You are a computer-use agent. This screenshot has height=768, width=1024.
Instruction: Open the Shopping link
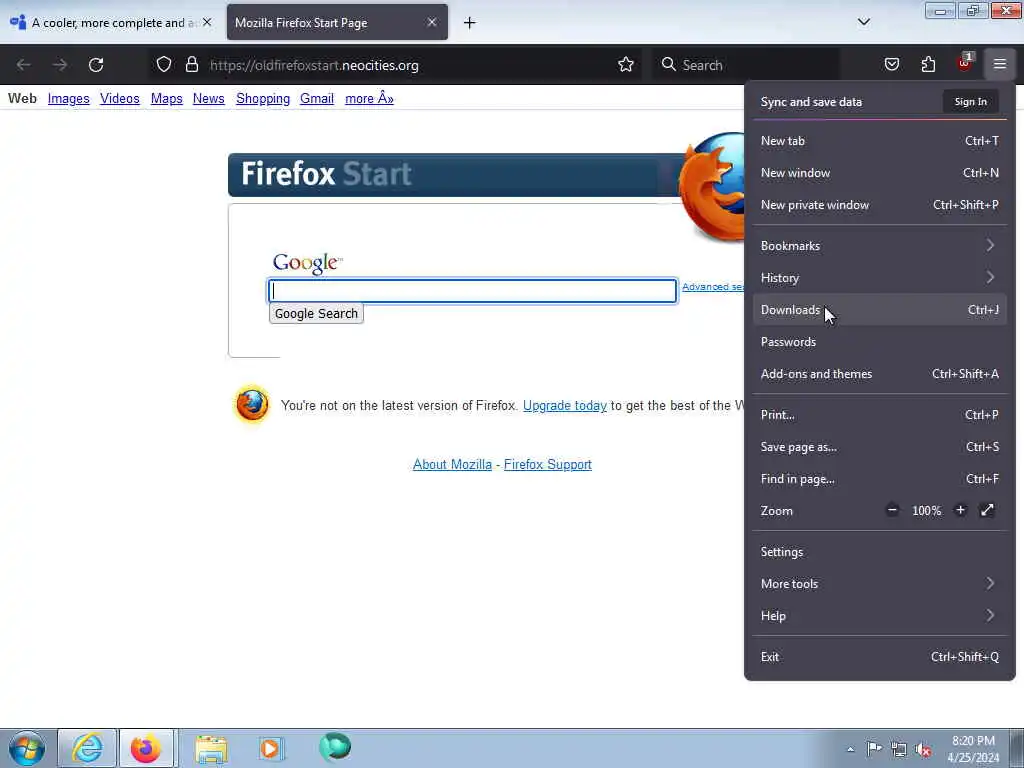263,99
